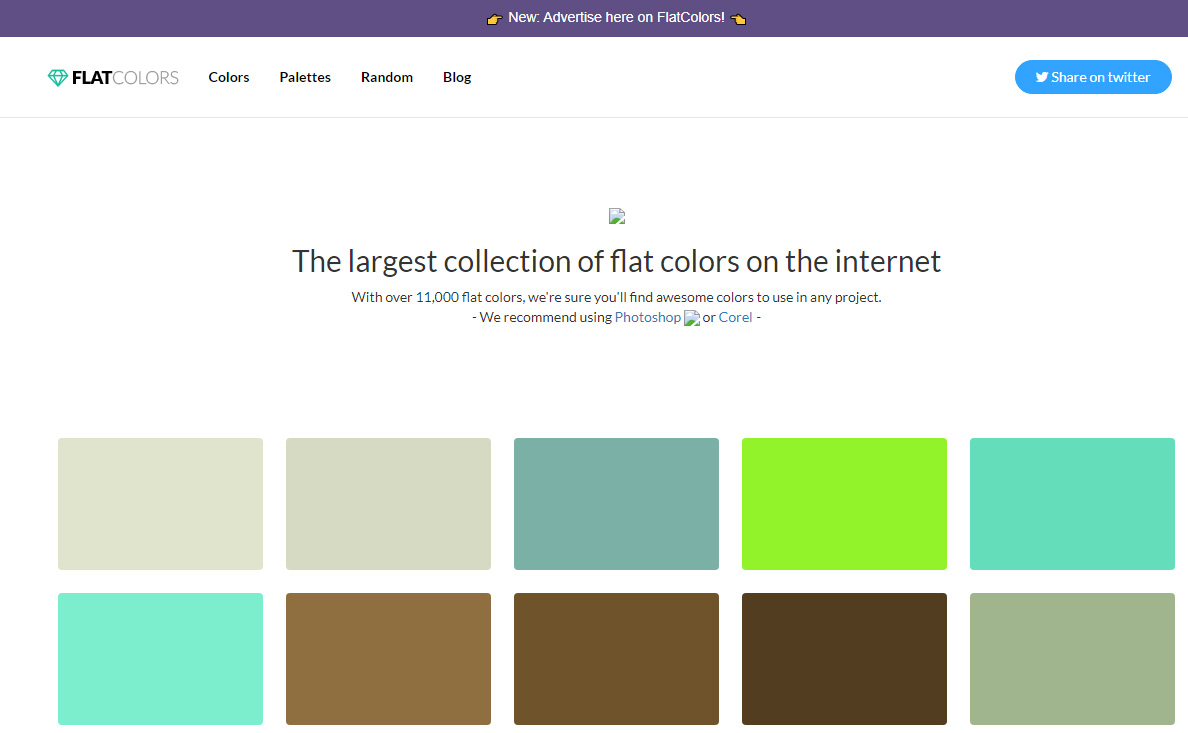Click the right pointing-hand emoji in the banner
The image size is (1188, 733).
pos(739,18)
